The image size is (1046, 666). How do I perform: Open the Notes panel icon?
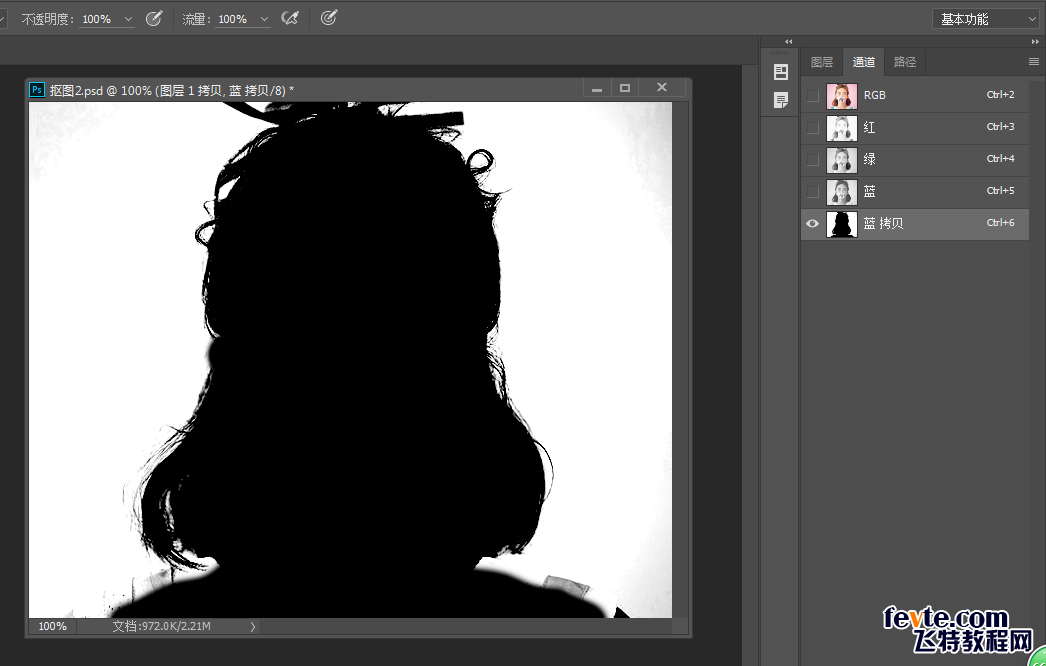tap(780, 100)
